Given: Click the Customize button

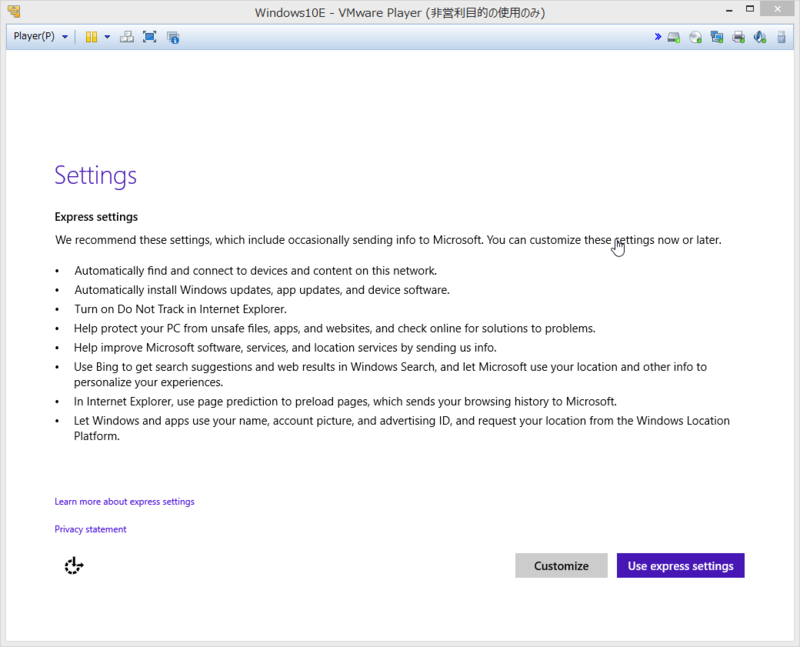Looking at the screenshot, I should [561, 565].
